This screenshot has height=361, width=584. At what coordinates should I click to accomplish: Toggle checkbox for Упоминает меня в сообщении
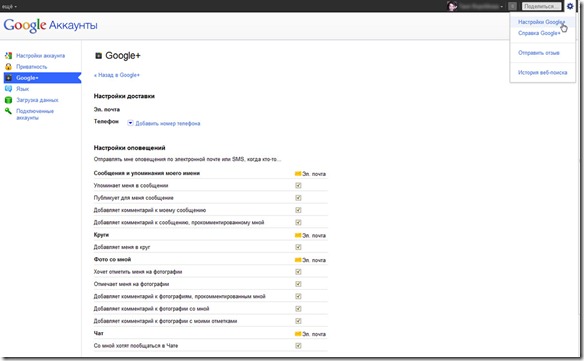pyautogui.click(x=298, y=186)
